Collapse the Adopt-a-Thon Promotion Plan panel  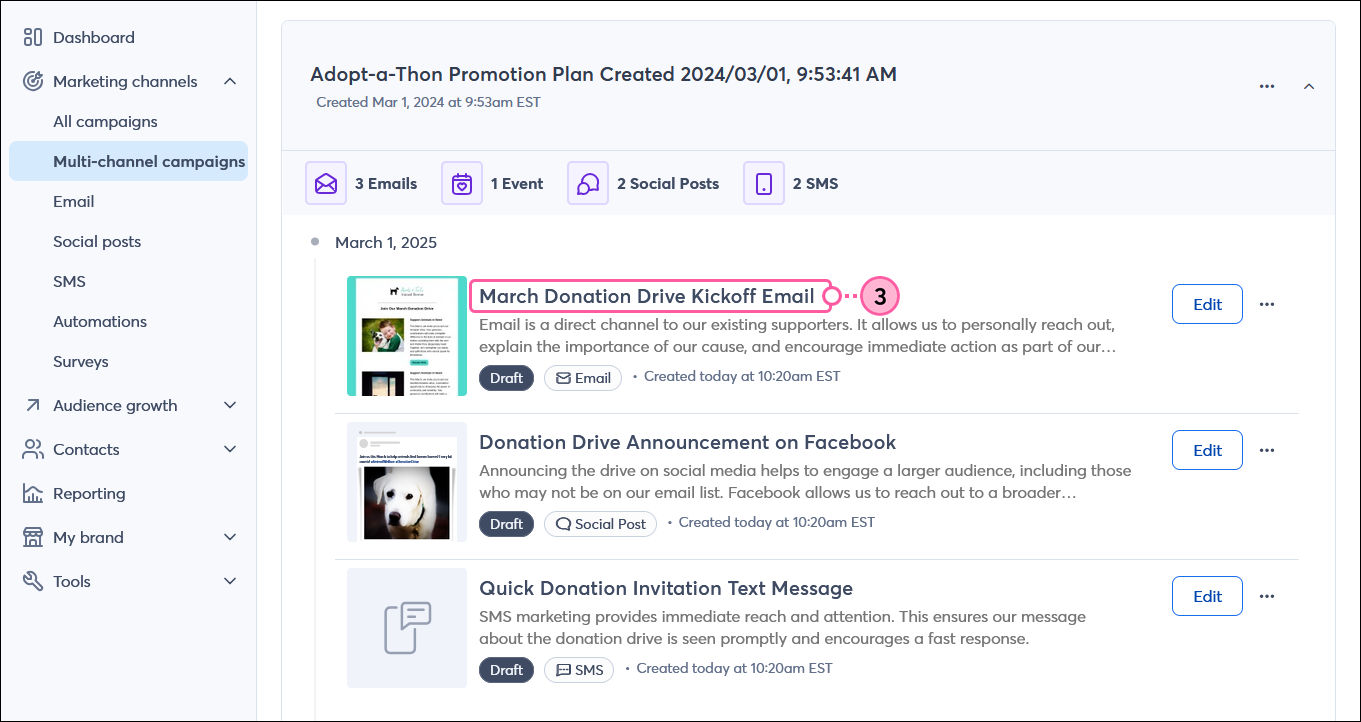(x=1309, y=86)
